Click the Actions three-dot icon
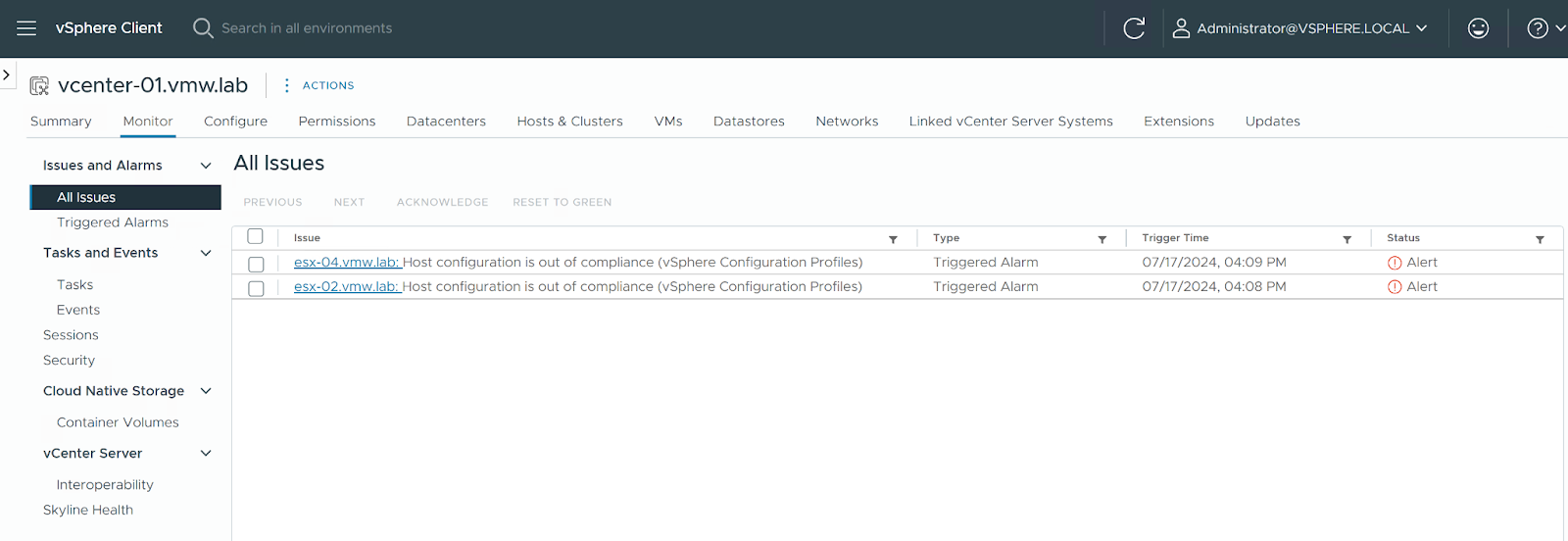Viewport: 1568px width, 541px height. click(286, 85)
